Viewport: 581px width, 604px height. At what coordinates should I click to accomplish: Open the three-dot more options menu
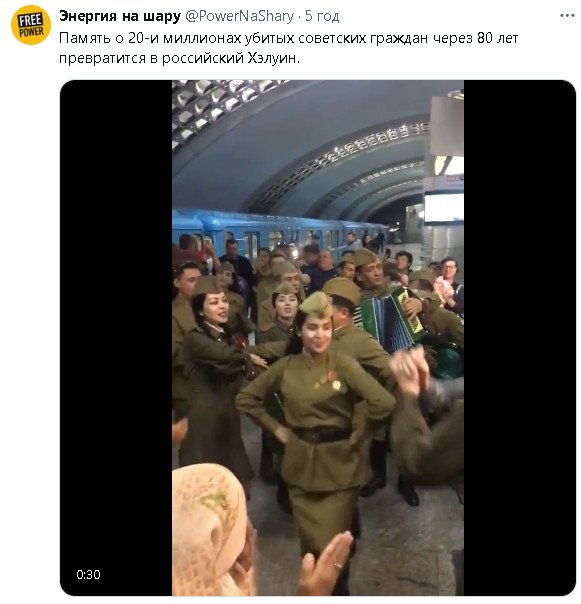coord(567,16)
